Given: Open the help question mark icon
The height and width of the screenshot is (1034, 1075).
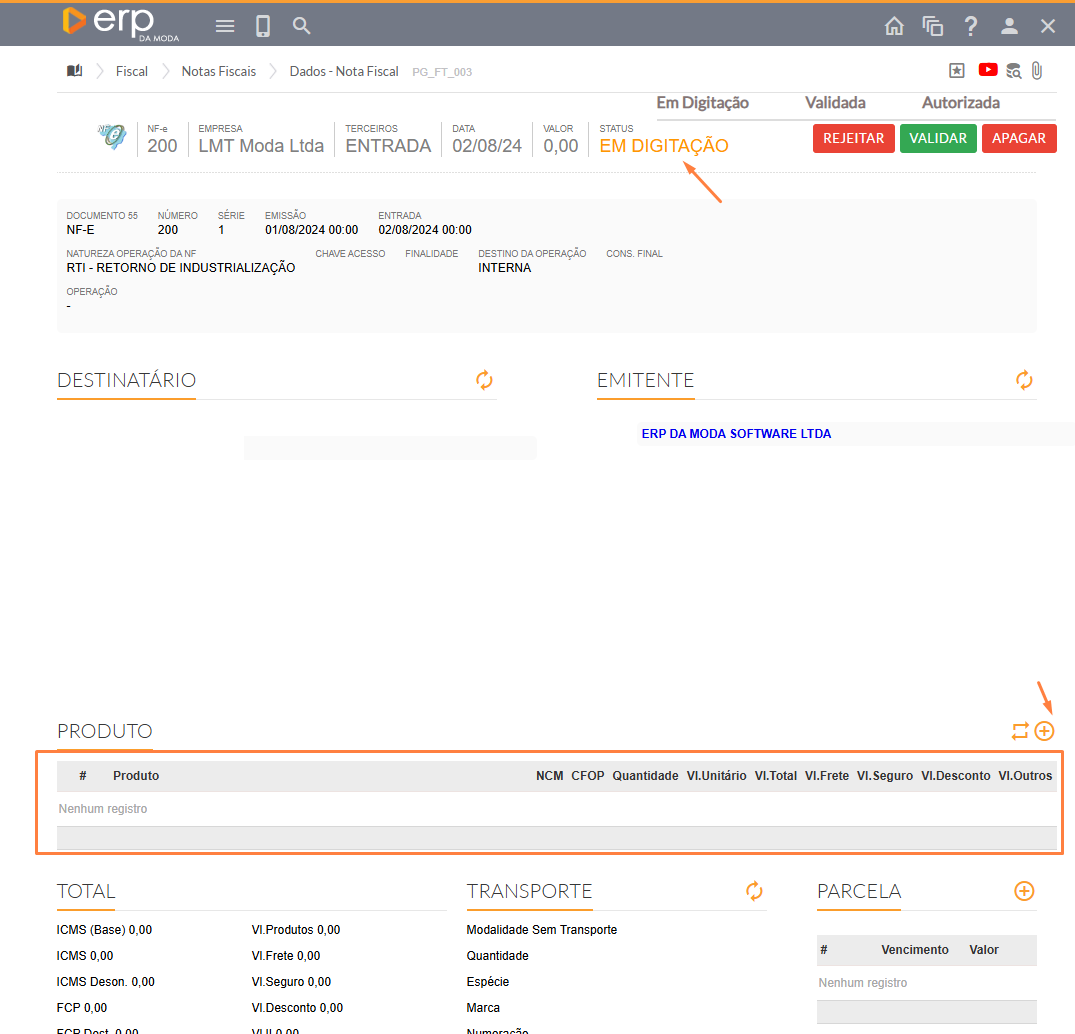Looking at the screenshot, I should [970, 26].
